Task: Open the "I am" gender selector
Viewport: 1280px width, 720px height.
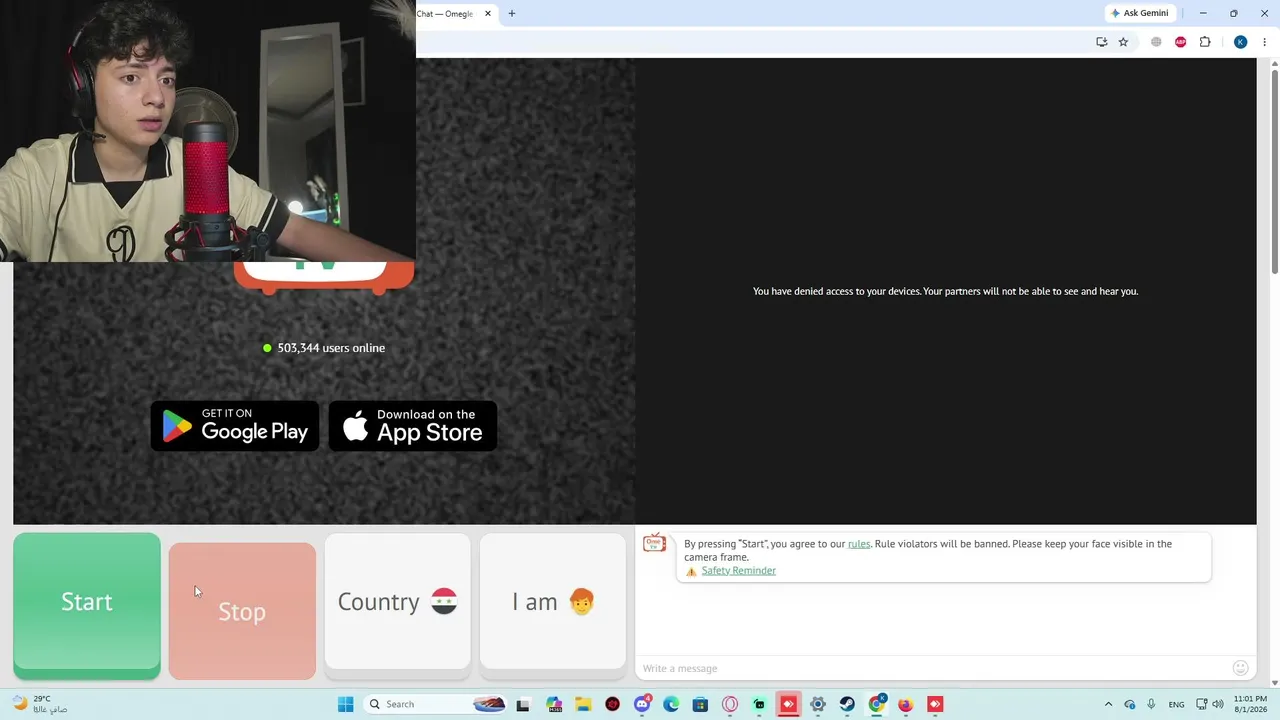Action: click(553, 601)
